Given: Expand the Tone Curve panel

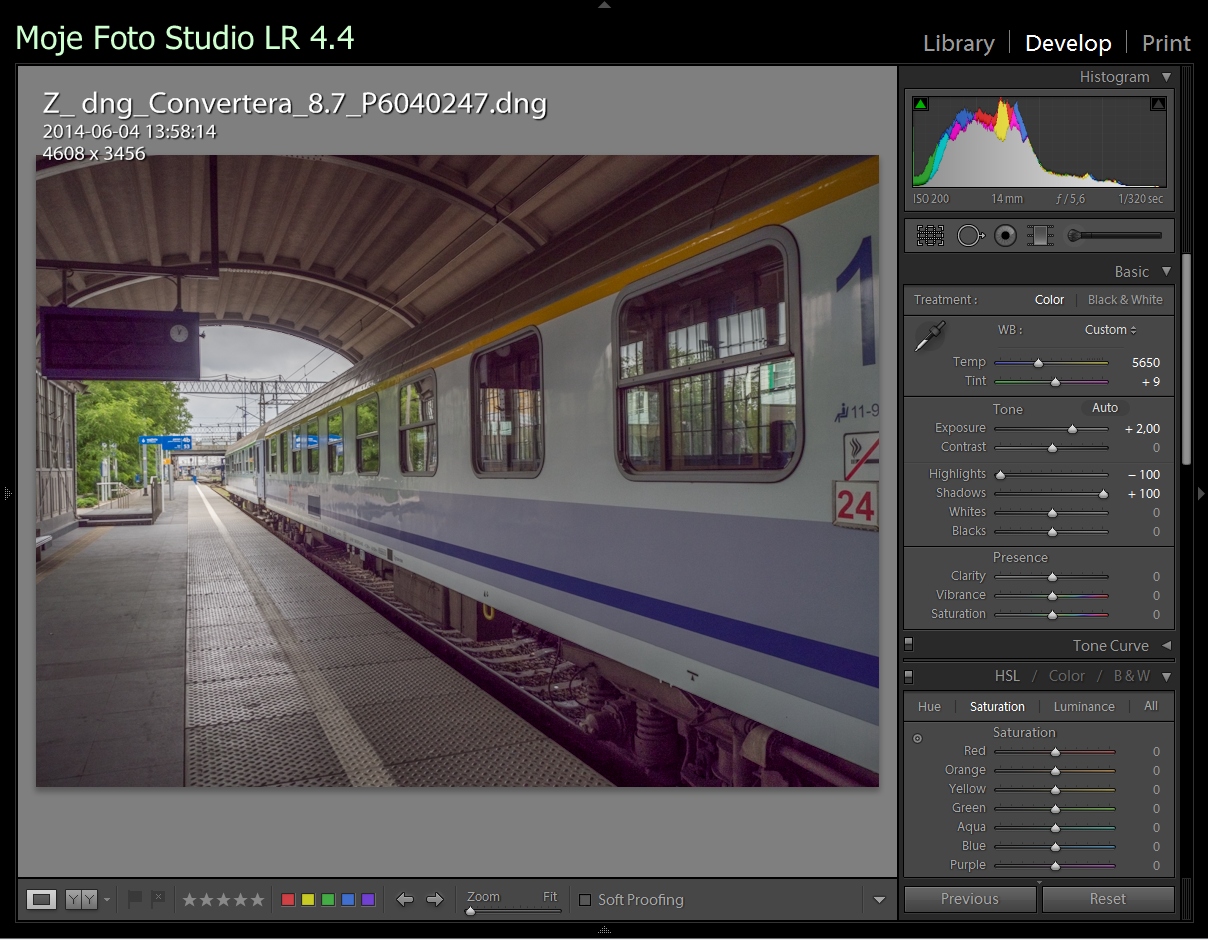Looking at the screenshot, I should coord(1166,646).
